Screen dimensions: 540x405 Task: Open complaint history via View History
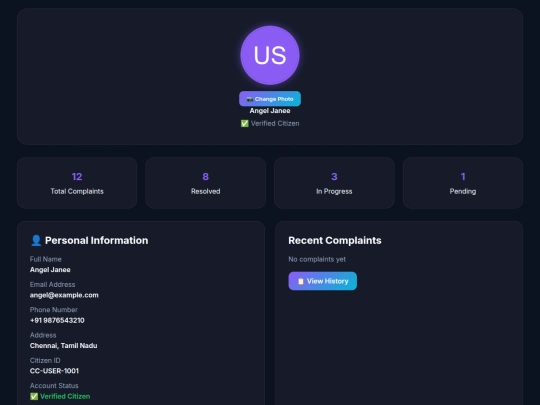click(322, 281)
